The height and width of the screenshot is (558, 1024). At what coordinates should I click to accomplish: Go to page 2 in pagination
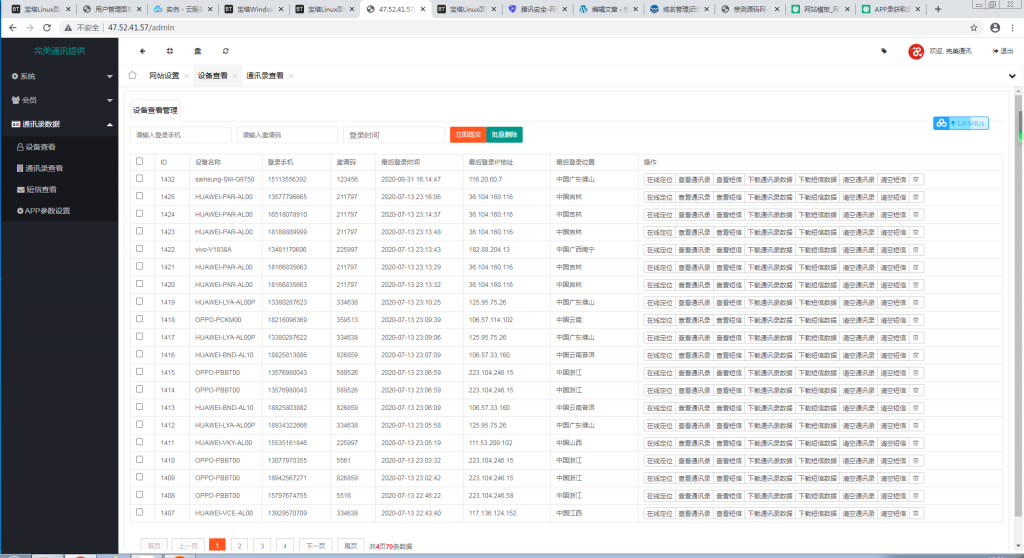pyautogui.click(x=238, y=545)
